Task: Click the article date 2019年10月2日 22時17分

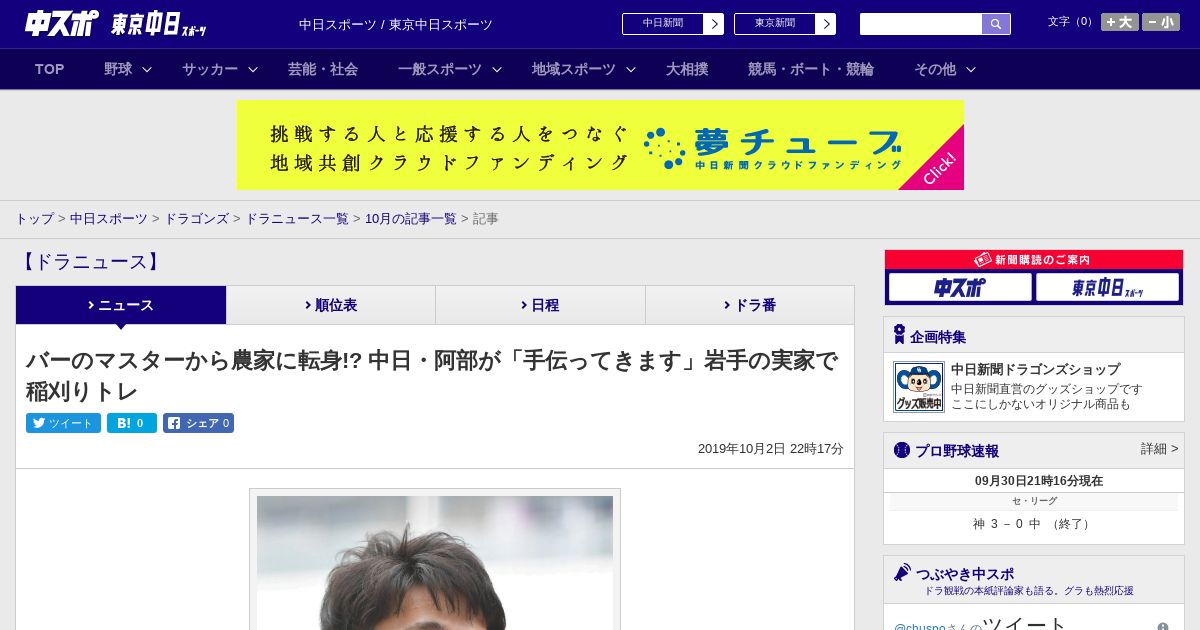Action: 770,449
